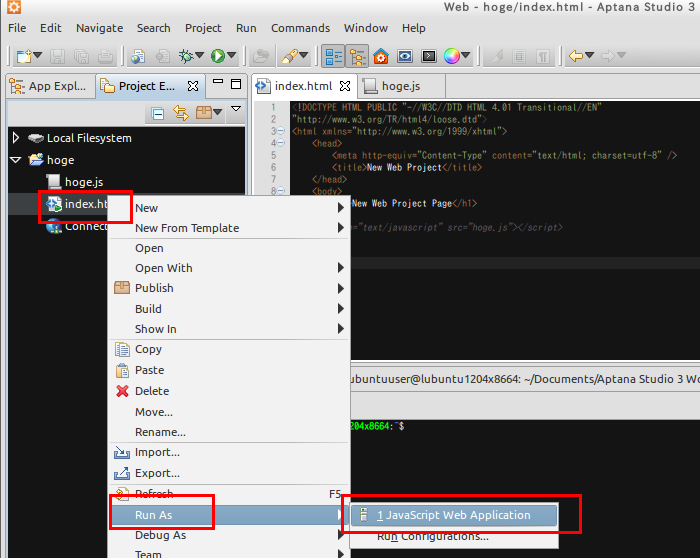The image size is (700, 558).
Task: Click the Debug bug icon
Action: tap(186, 56)
